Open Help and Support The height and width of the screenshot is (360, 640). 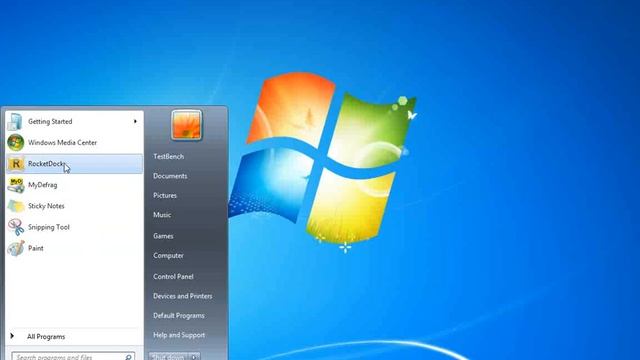(179, 335)
